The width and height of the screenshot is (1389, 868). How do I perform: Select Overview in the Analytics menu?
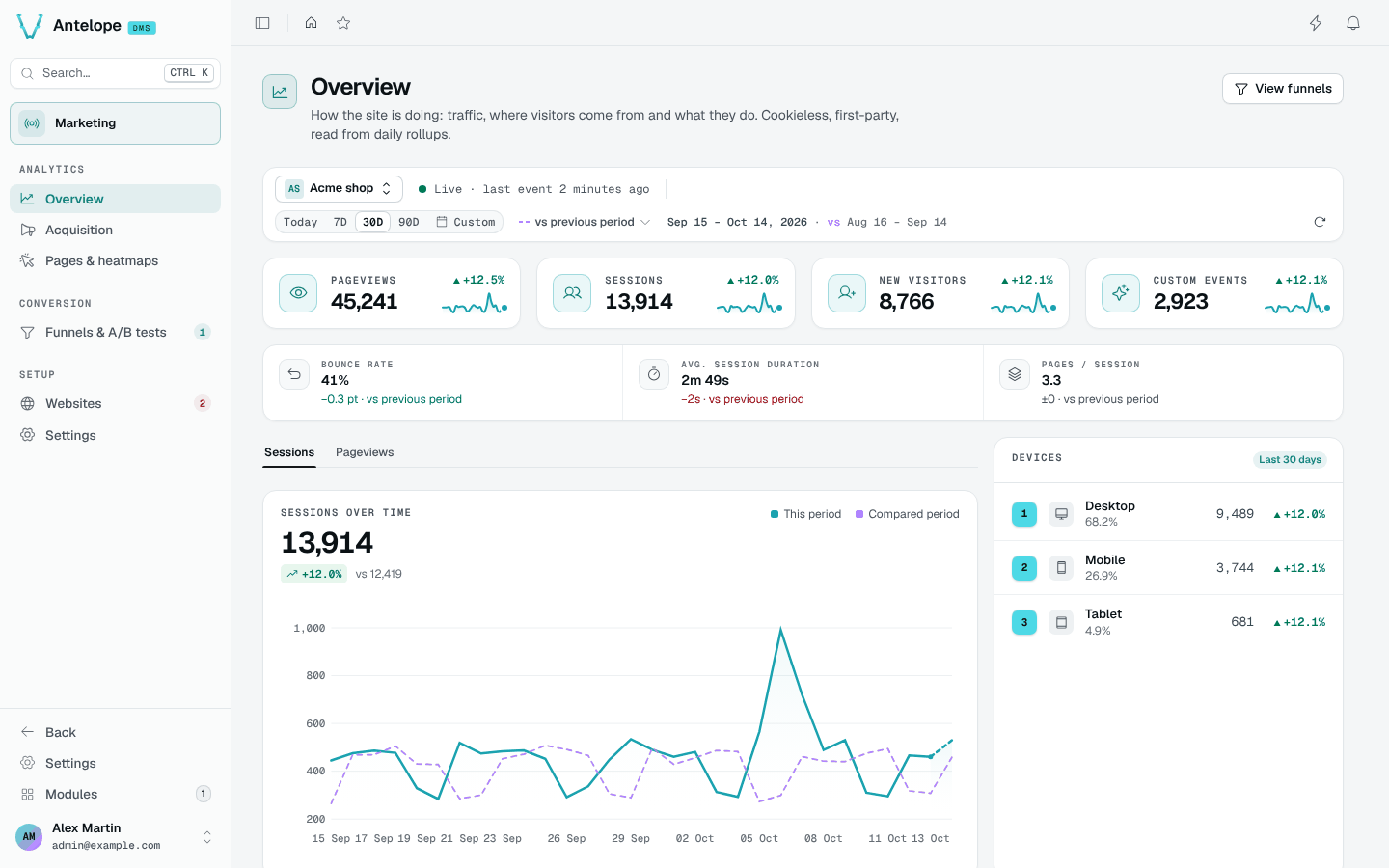(115, 199)
